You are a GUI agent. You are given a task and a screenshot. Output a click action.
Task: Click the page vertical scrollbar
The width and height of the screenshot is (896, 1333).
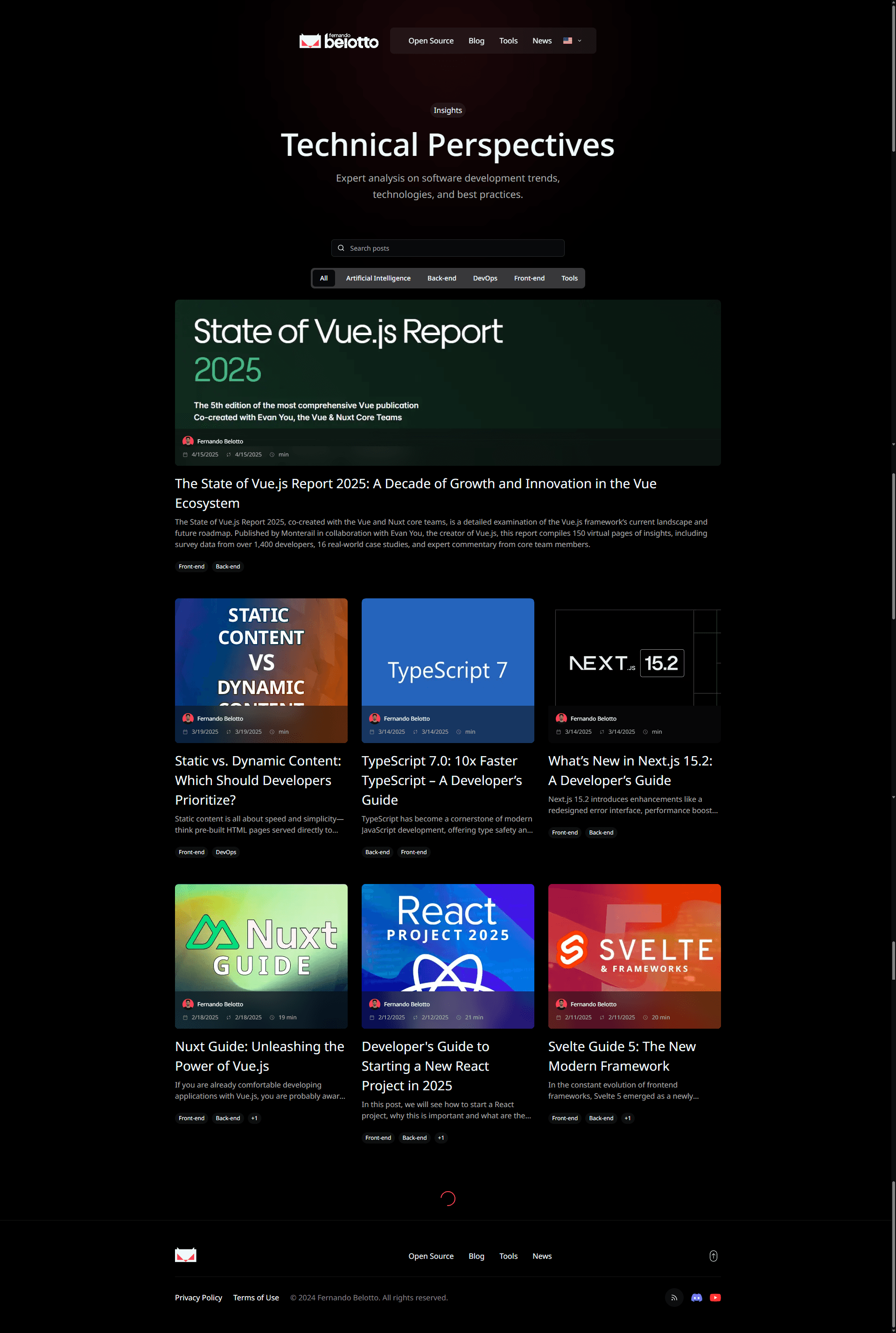pos(893,666)
